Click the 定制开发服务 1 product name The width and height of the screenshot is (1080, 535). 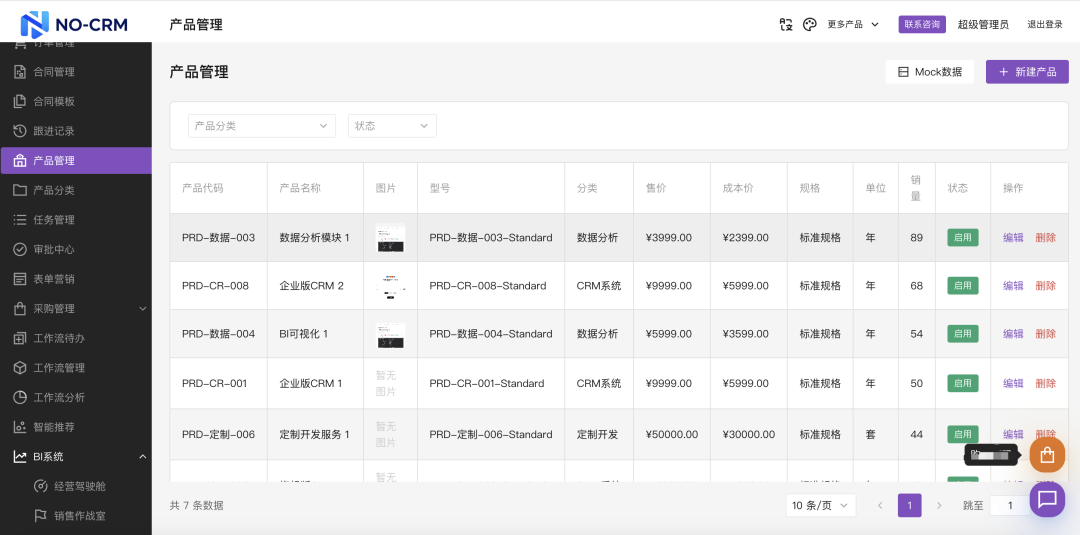pos(314,434)
